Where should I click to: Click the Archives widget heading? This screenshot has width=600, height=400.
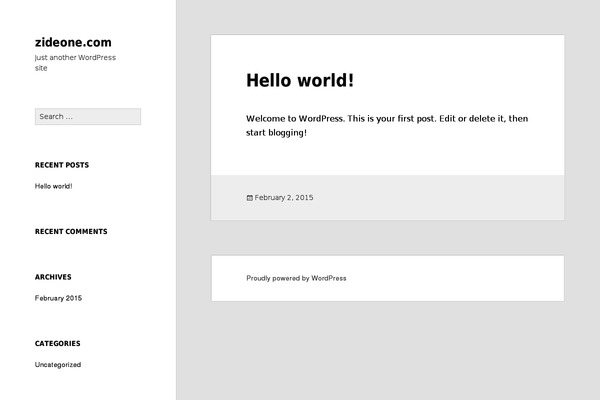[53, 277]
